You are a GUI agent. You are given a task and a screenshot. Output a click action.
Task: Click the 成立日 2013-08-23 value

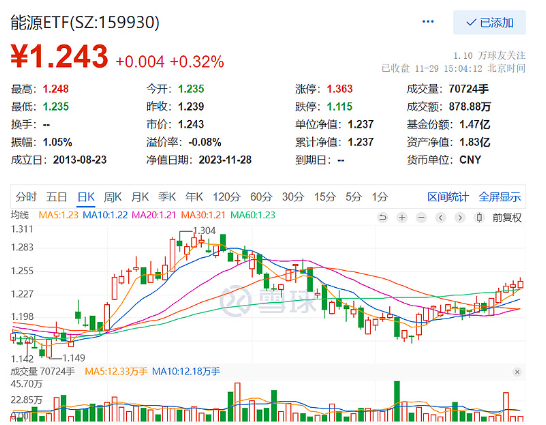(x=80, y=160)
